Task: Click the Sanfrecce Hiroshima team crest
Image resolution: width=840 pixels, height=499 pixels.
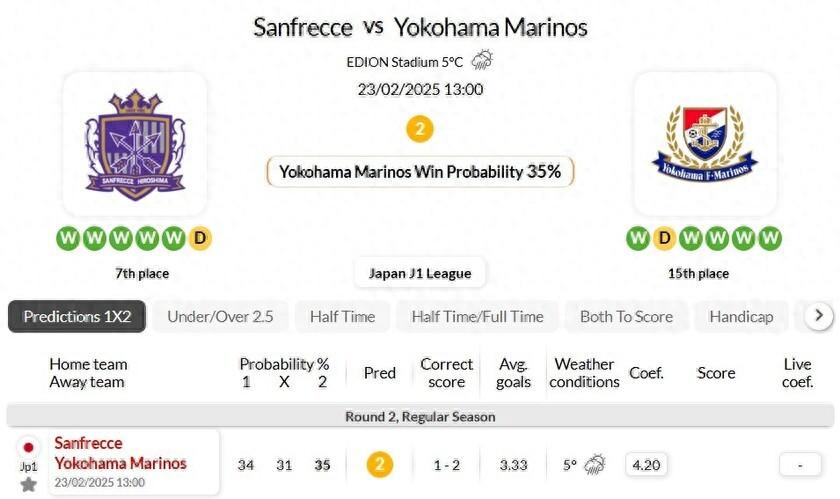Action: coord(135,144)
